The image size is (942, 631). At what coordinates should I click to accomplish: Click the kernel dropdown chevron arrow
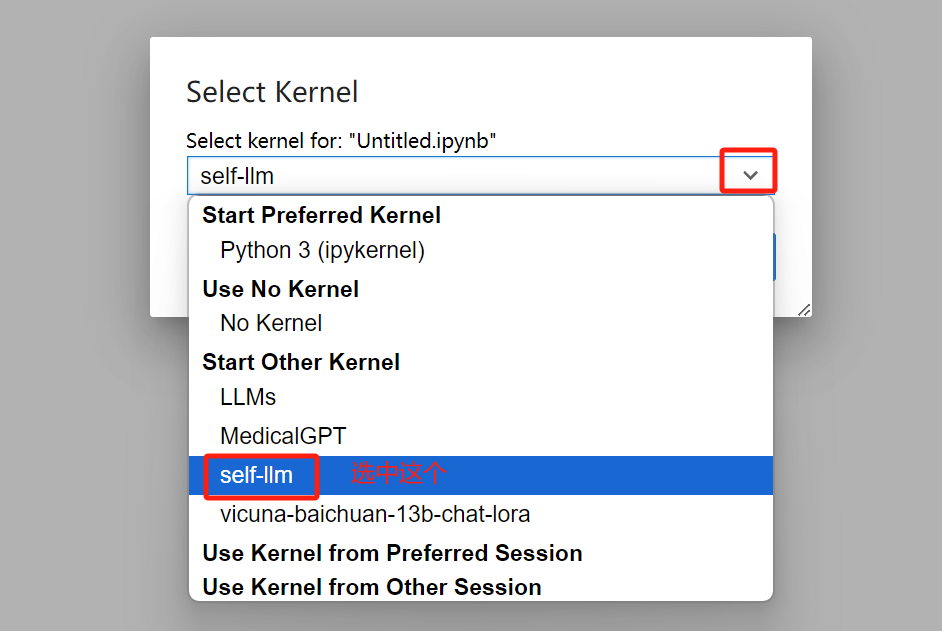pos(750,175)
